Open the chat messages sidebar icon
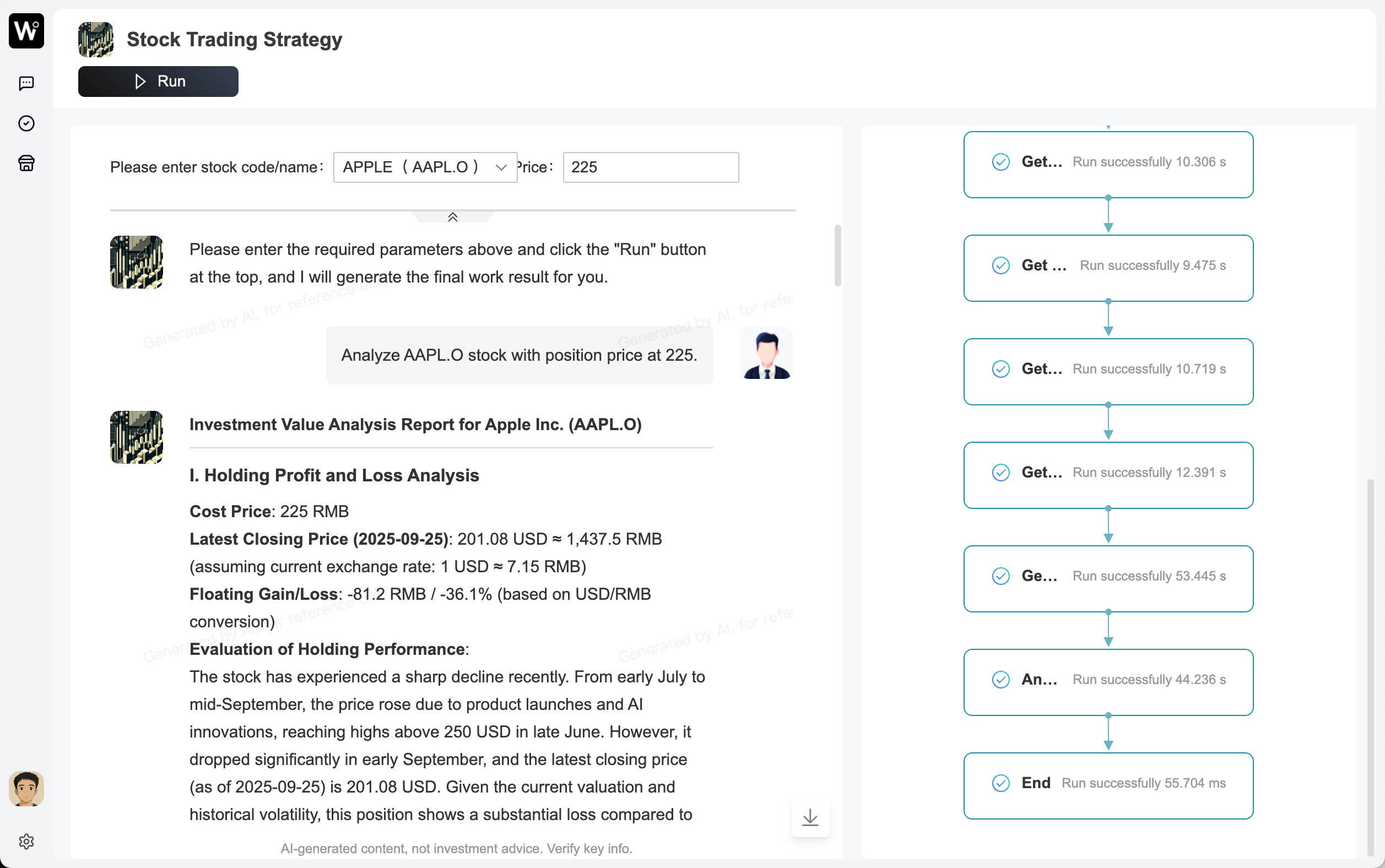The height and width of the screenshot is (868, 1385). click(x=26, y=83)
